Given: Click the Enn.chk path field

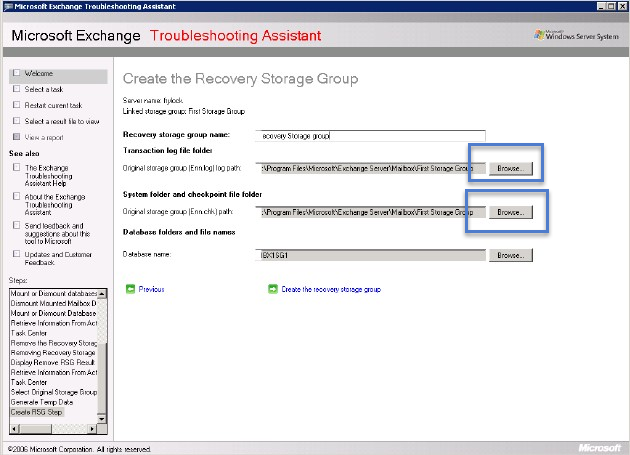Looking at the screenshot, I should pyautogui.click(x=370, y=212).
